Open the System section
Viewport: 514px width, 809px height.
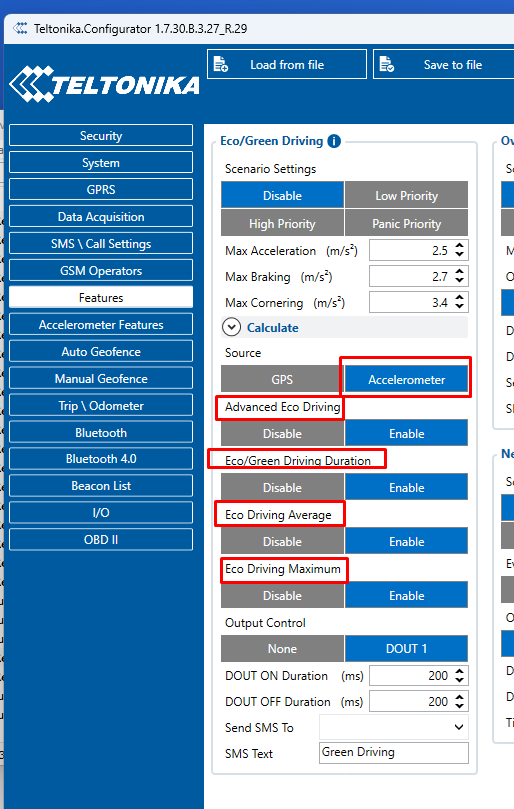(x=101, y=163)
